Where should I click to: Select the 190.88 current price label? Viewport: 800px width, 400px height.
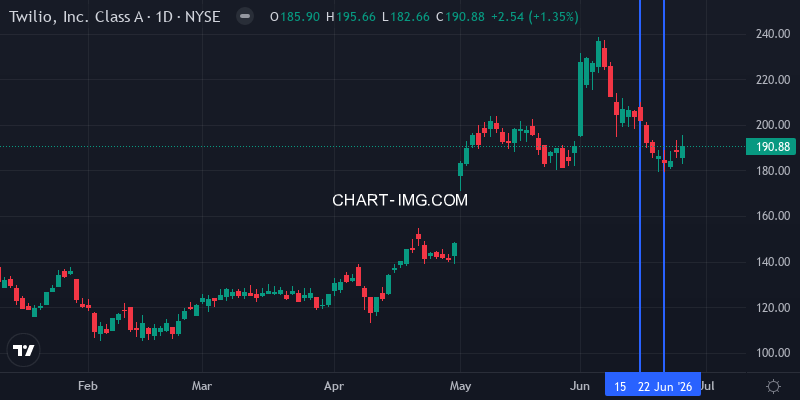coord(770,147)
